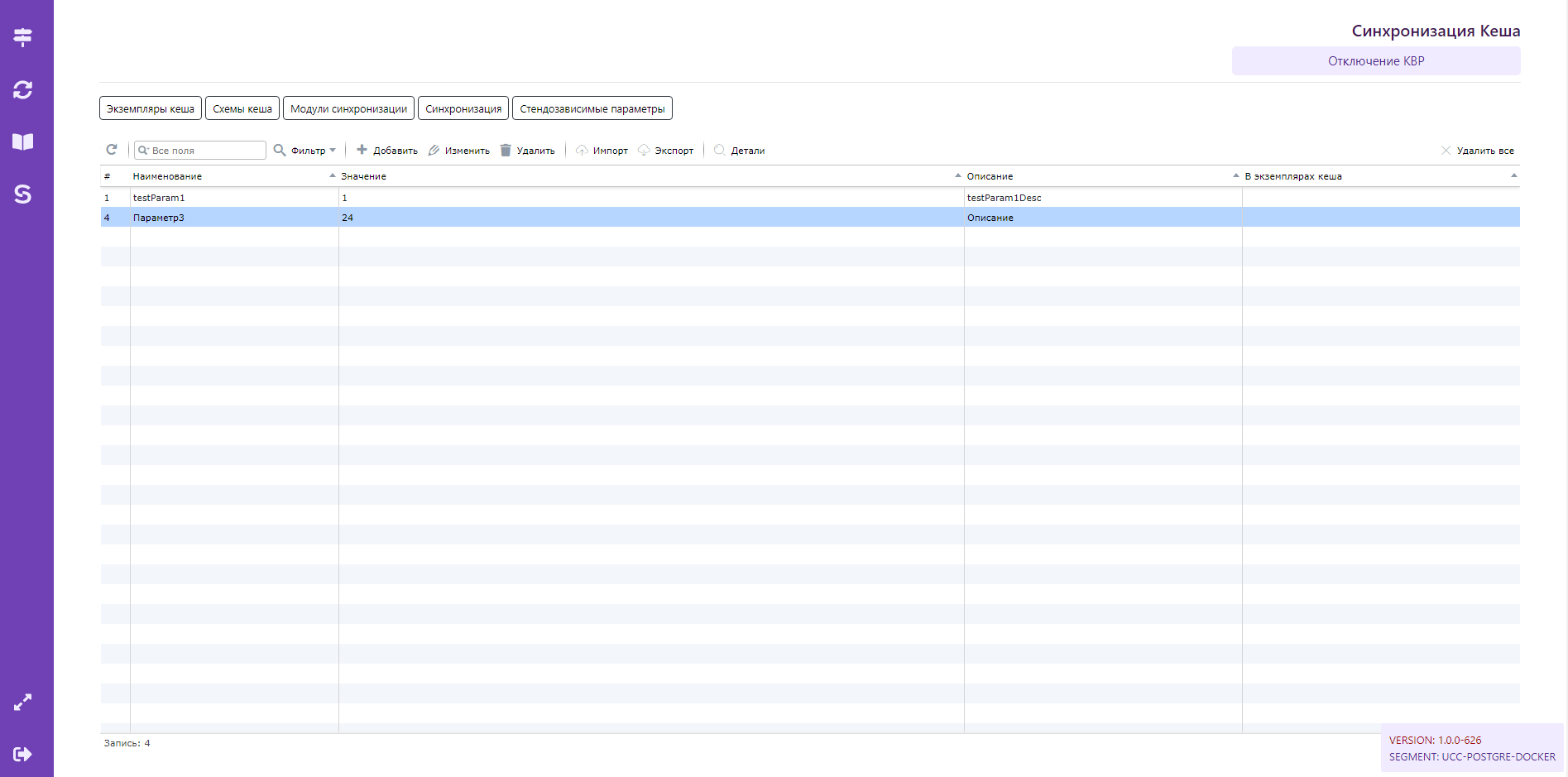Sort by the Описание column header
Viewport: 1568px width, 777px height.
990,176
